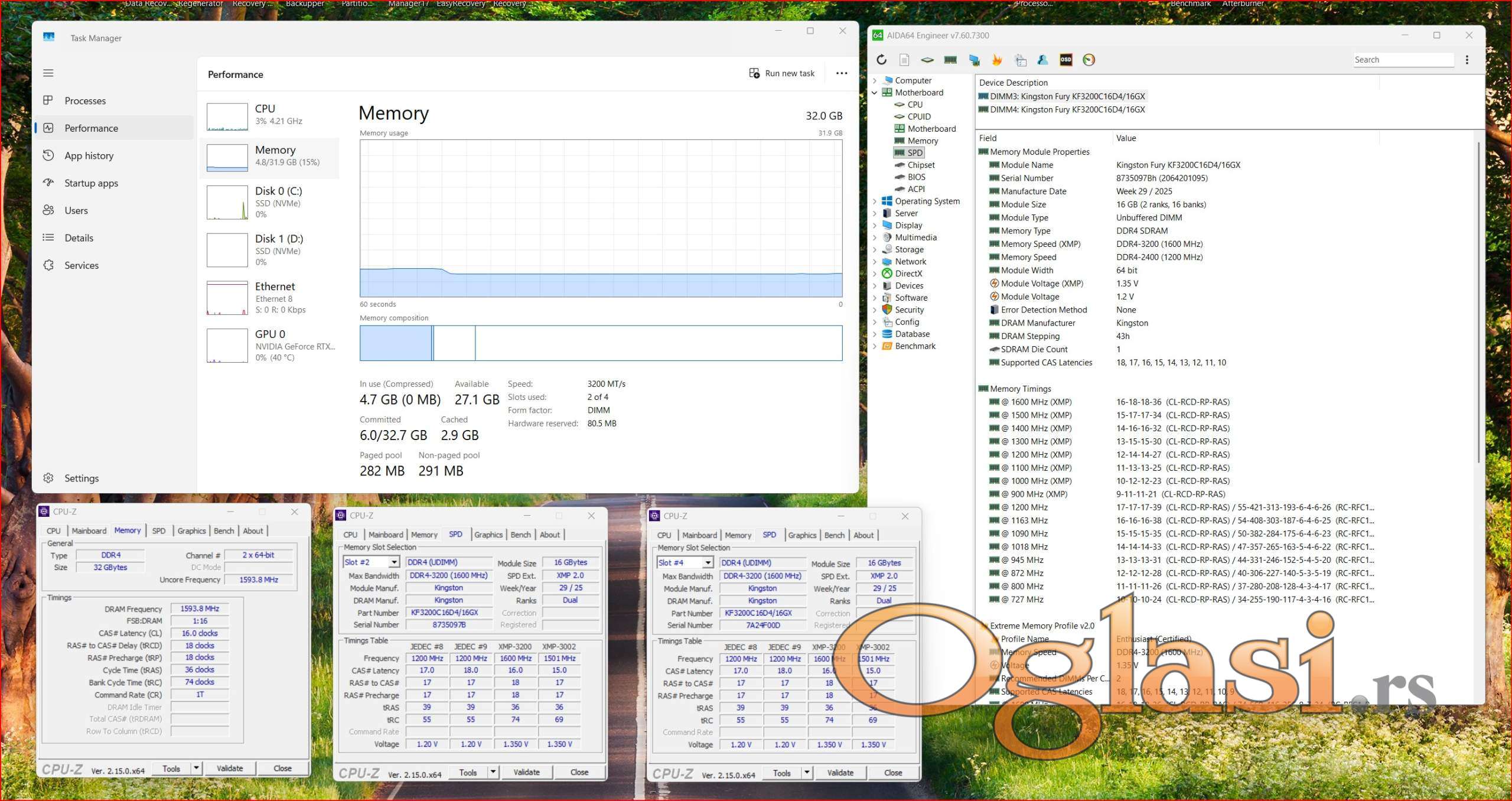Click the AIDA64 Search input field
The image size is (1512, 801).
[x=1403, y=60]
